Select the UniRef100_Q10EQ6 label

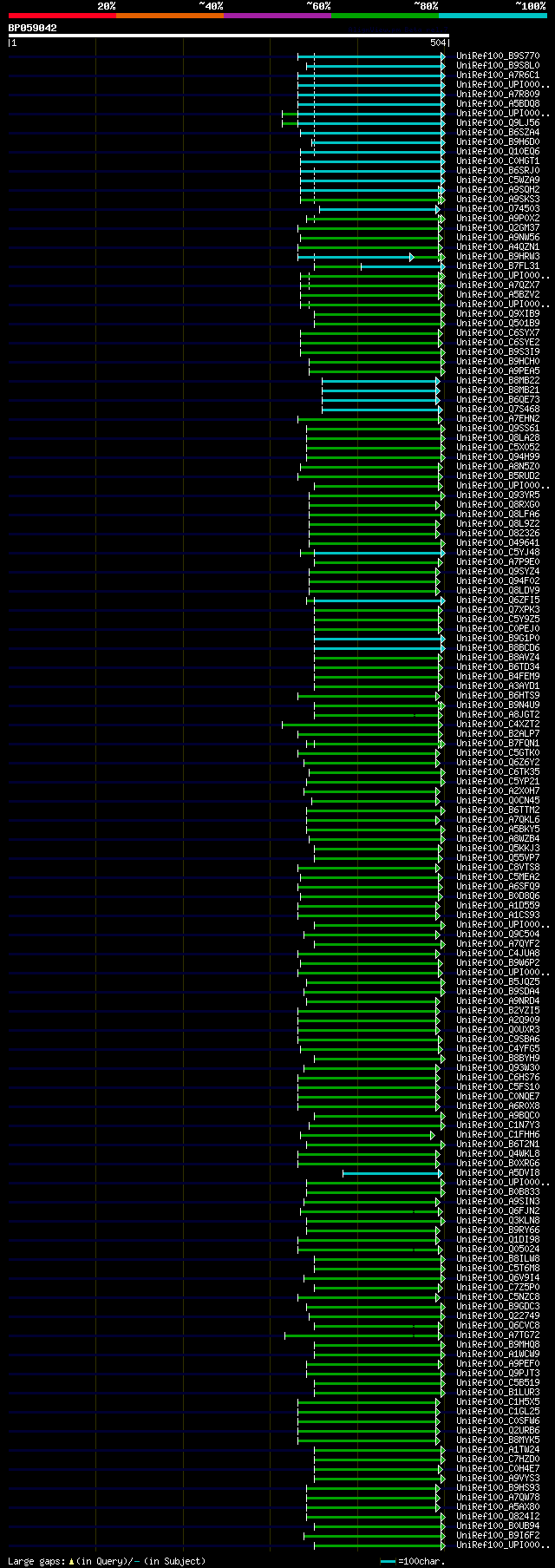(x=499, y=151)
